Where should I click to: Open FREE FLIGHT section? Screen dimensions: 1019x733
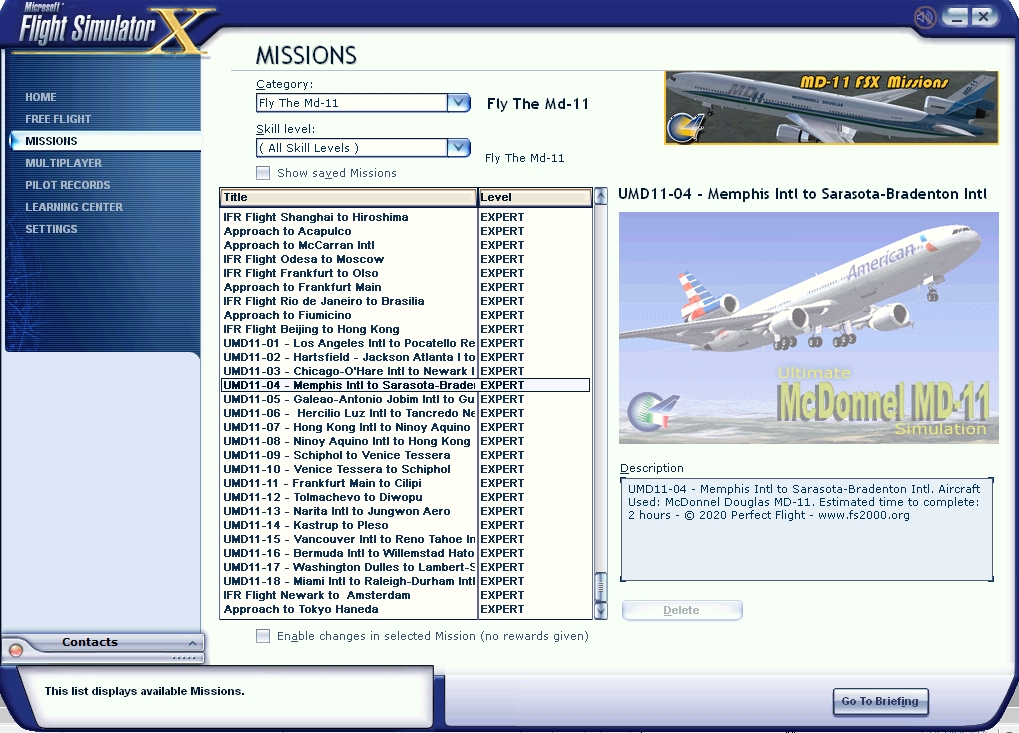click(58, 119)
